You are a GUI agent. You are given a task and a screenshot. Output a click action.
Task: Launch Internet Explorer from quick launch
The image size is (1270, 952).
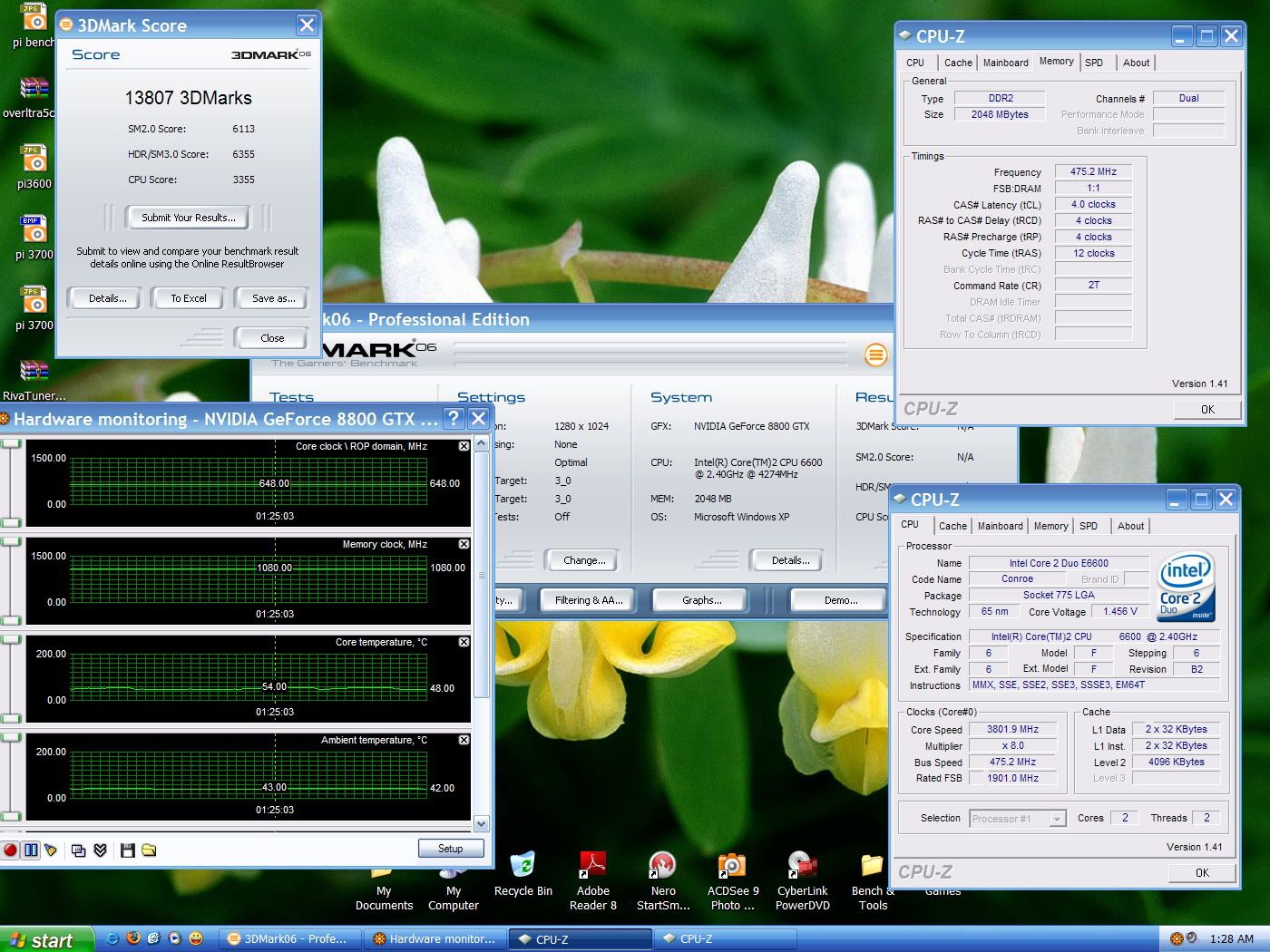tap(112, 939)
